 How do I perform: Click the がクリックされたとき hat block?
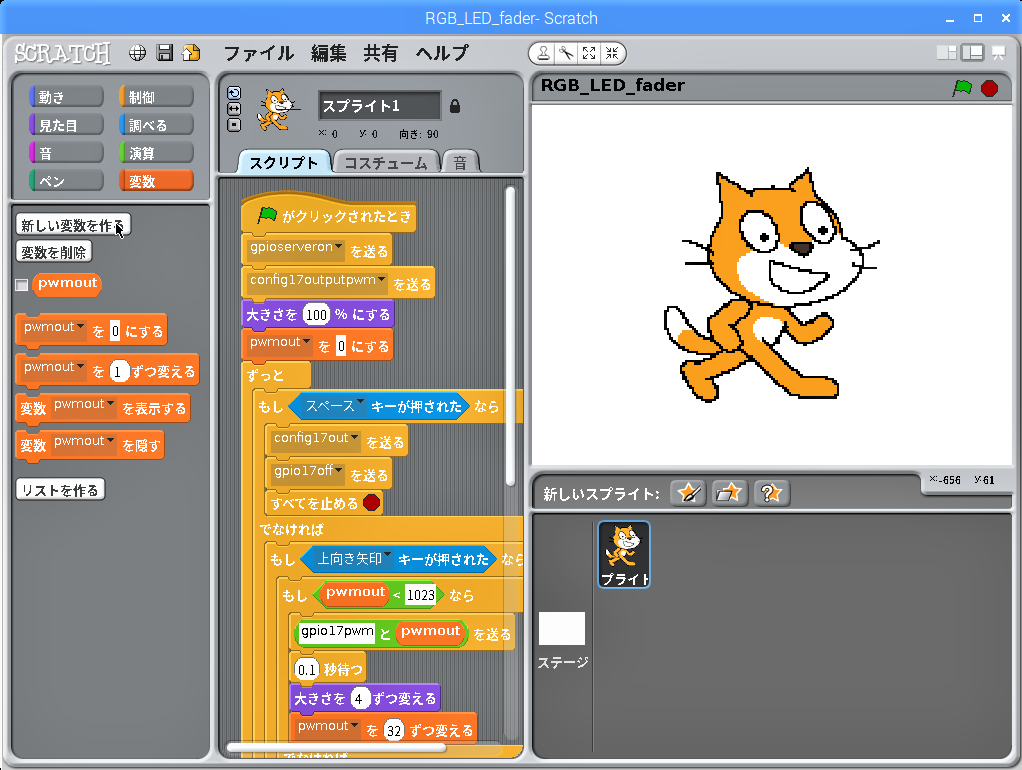329,215
